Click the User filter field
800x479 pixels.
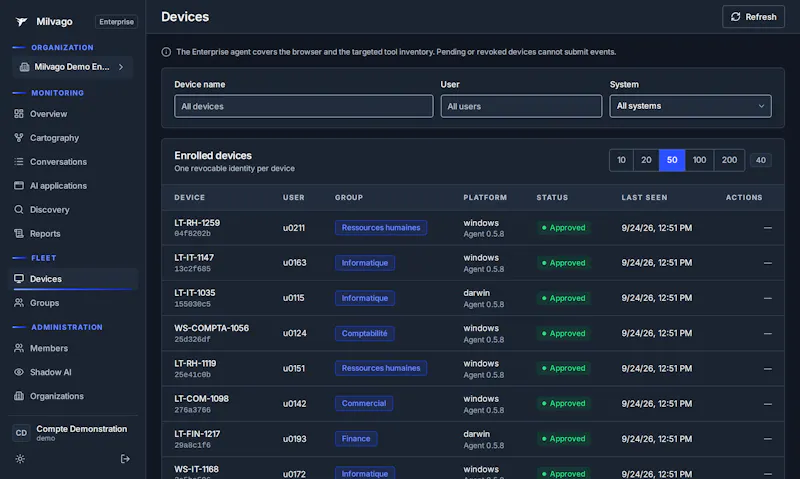(x=521, y=106)
